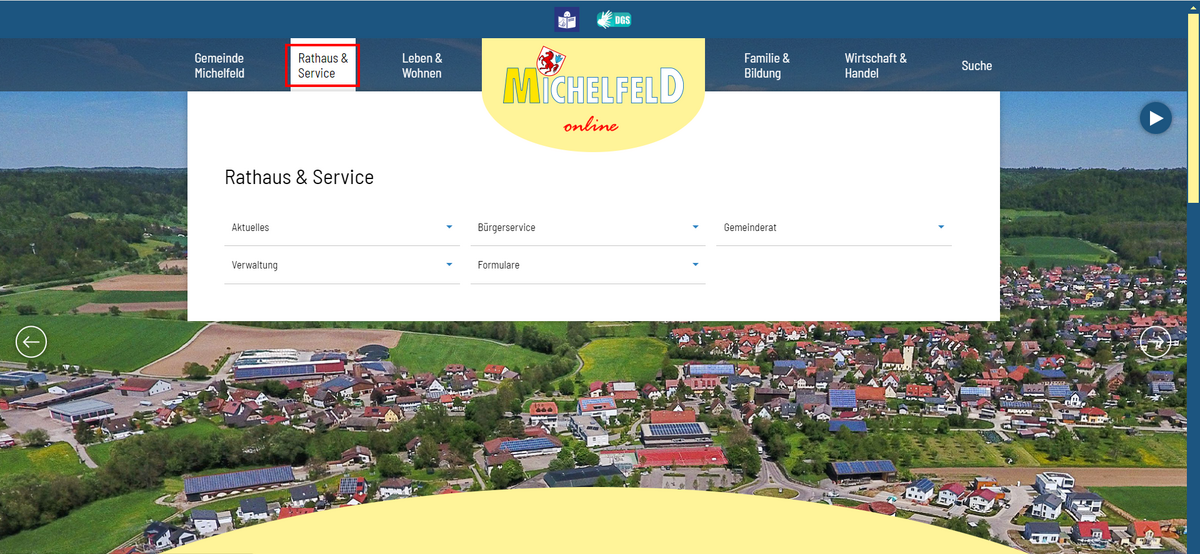Go to previous slide with left arrow
The width and height of the screenshot is (1200, 554).
[x=31, y=342]
